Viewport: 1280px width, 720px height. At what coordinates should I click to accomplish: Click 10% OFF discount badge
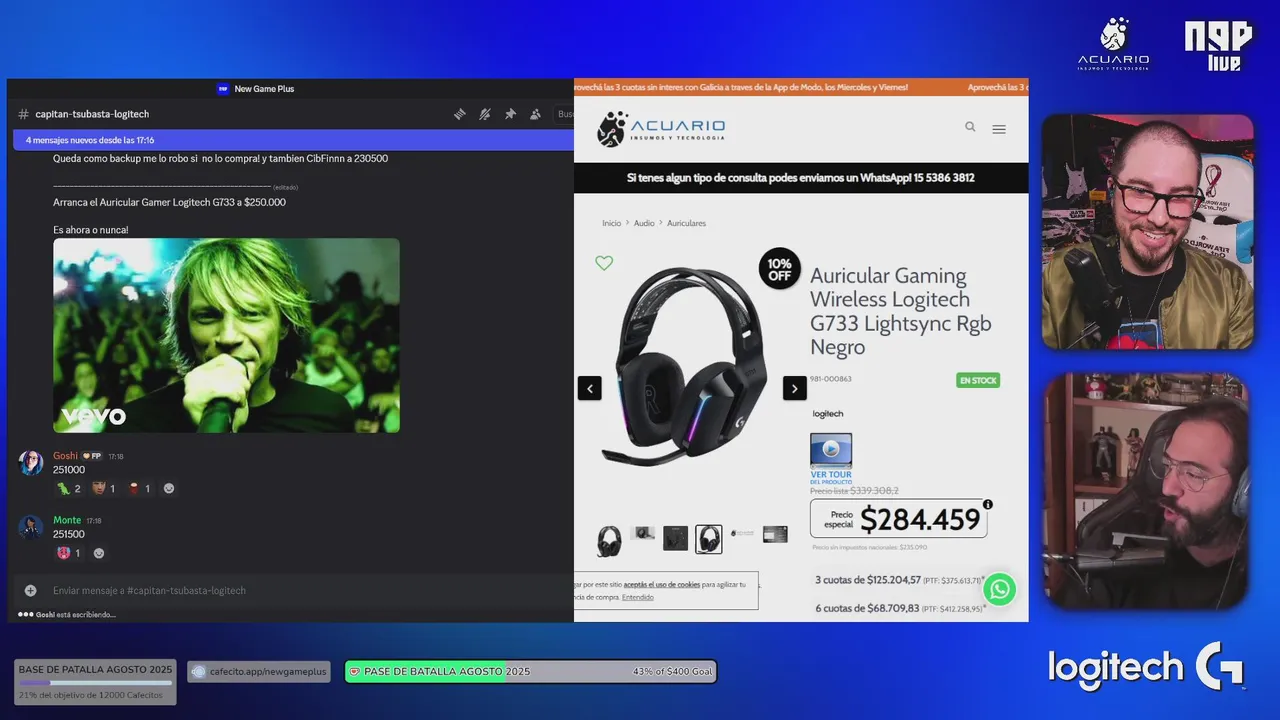click(780, 269)
